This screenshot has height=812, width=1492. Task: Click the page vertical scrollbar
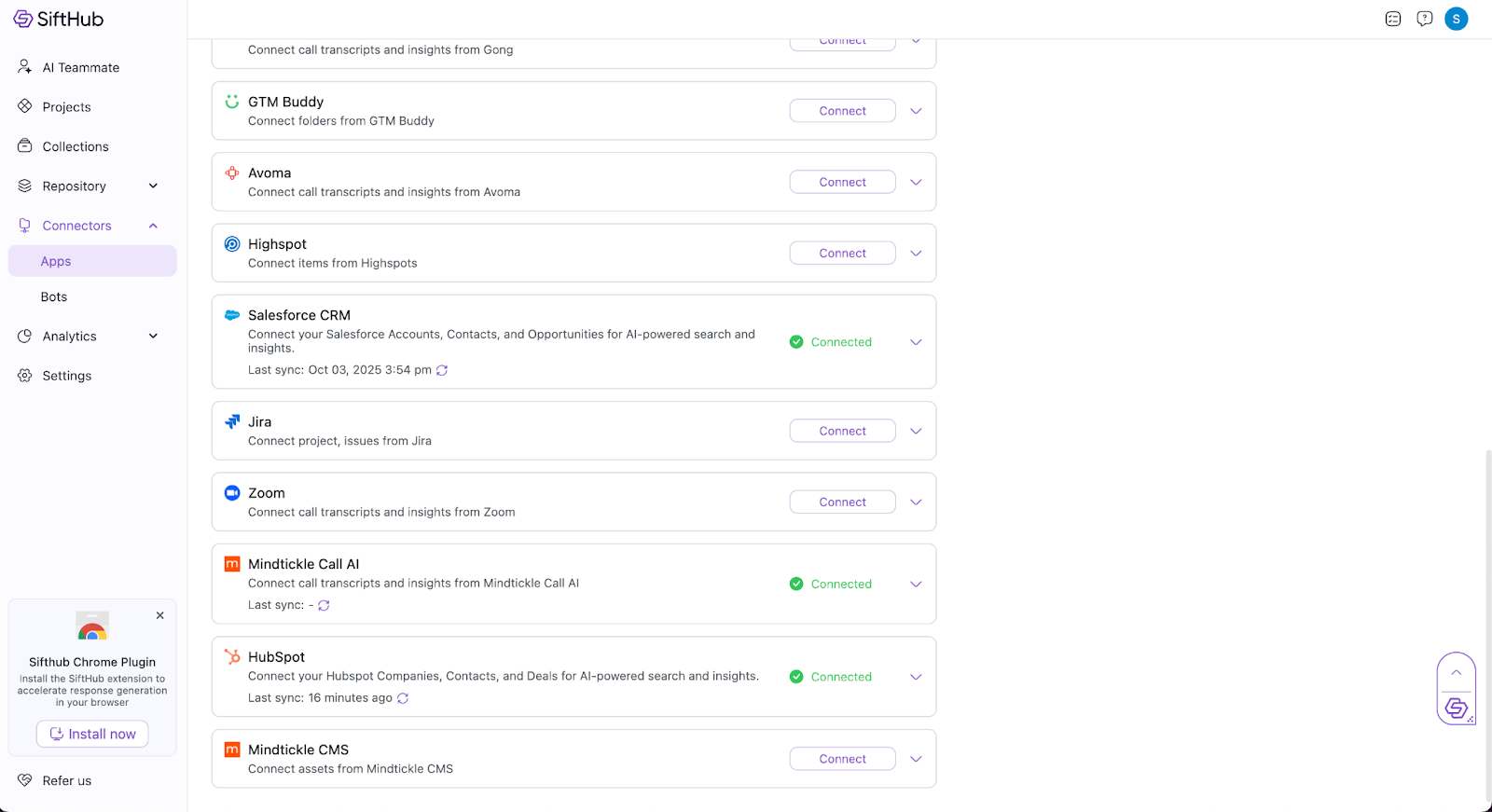click(1487, 625)
